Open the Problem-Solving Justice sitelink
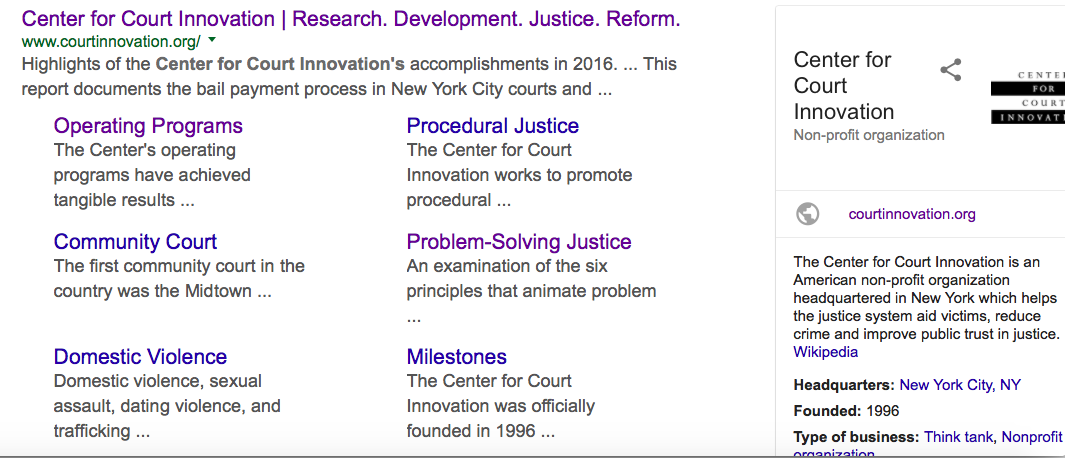The height and width of the screenshot is (458, 1065). 518,242
